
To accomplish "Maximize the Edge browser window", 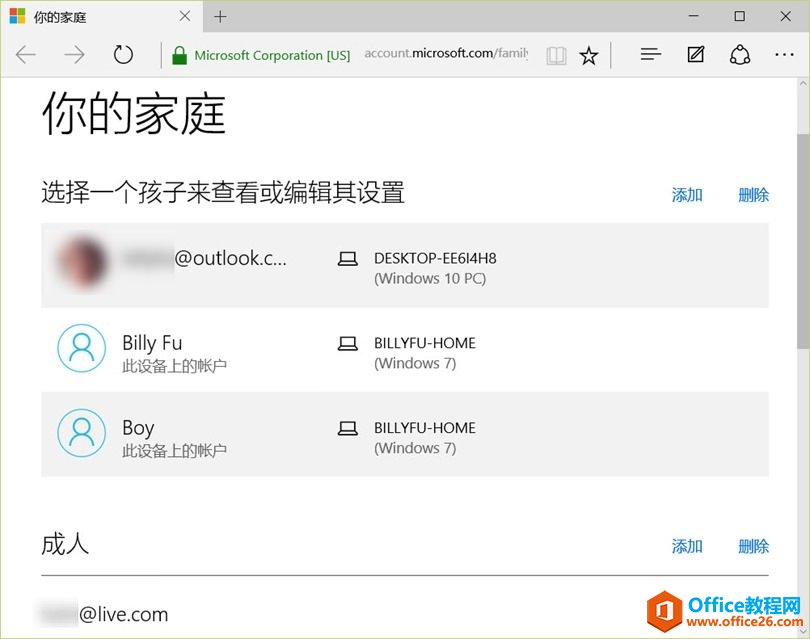I will click(740, 16).
